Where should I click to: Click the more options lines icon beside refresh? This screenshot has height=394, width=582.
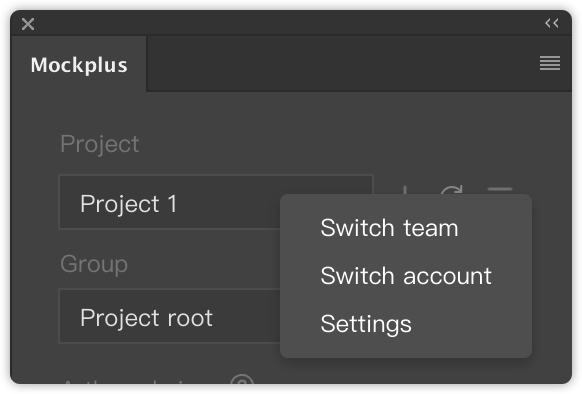pyautogui.click(x=500, y=190)
